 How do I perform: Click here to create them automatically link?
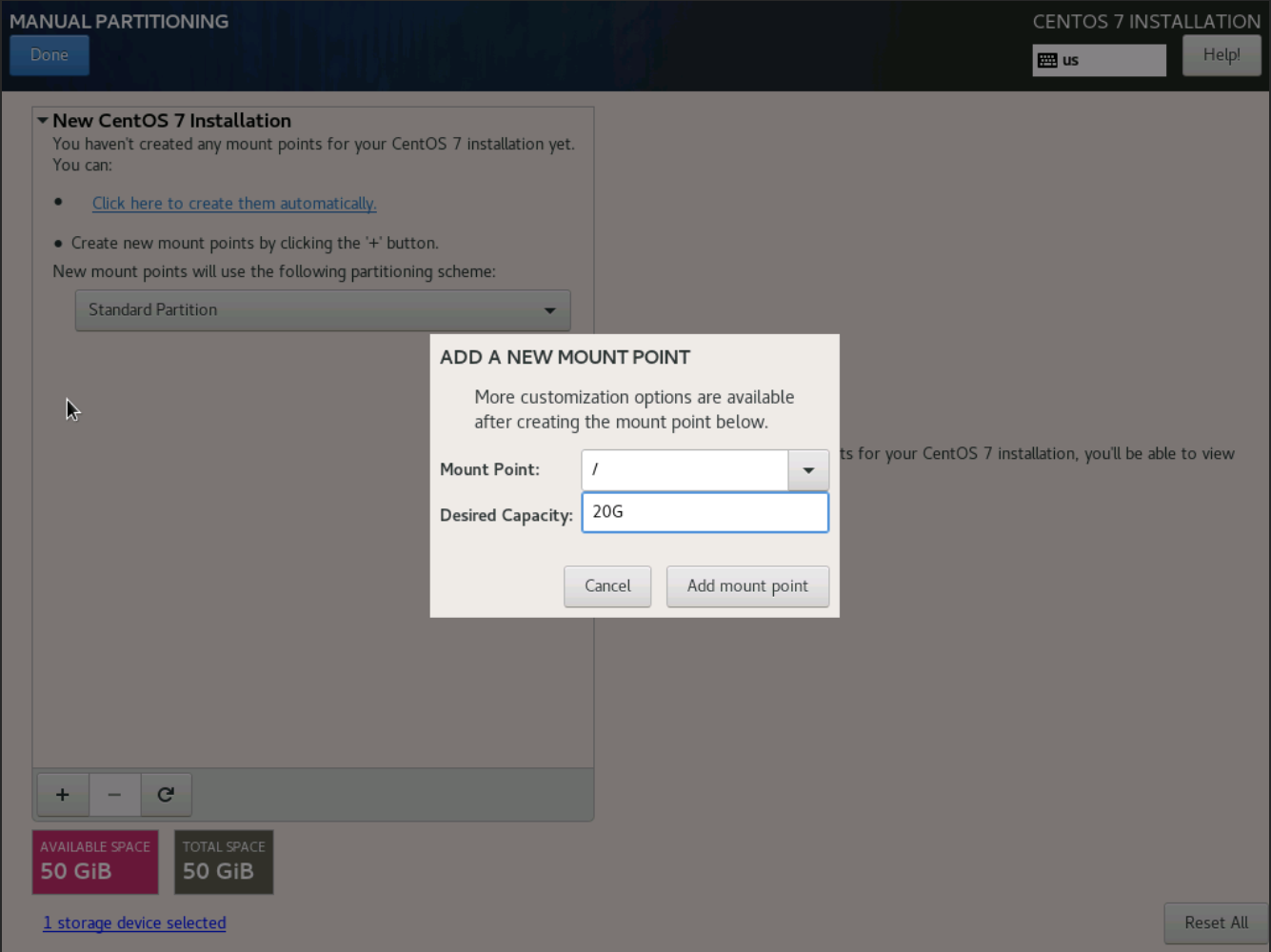[234, 204]
